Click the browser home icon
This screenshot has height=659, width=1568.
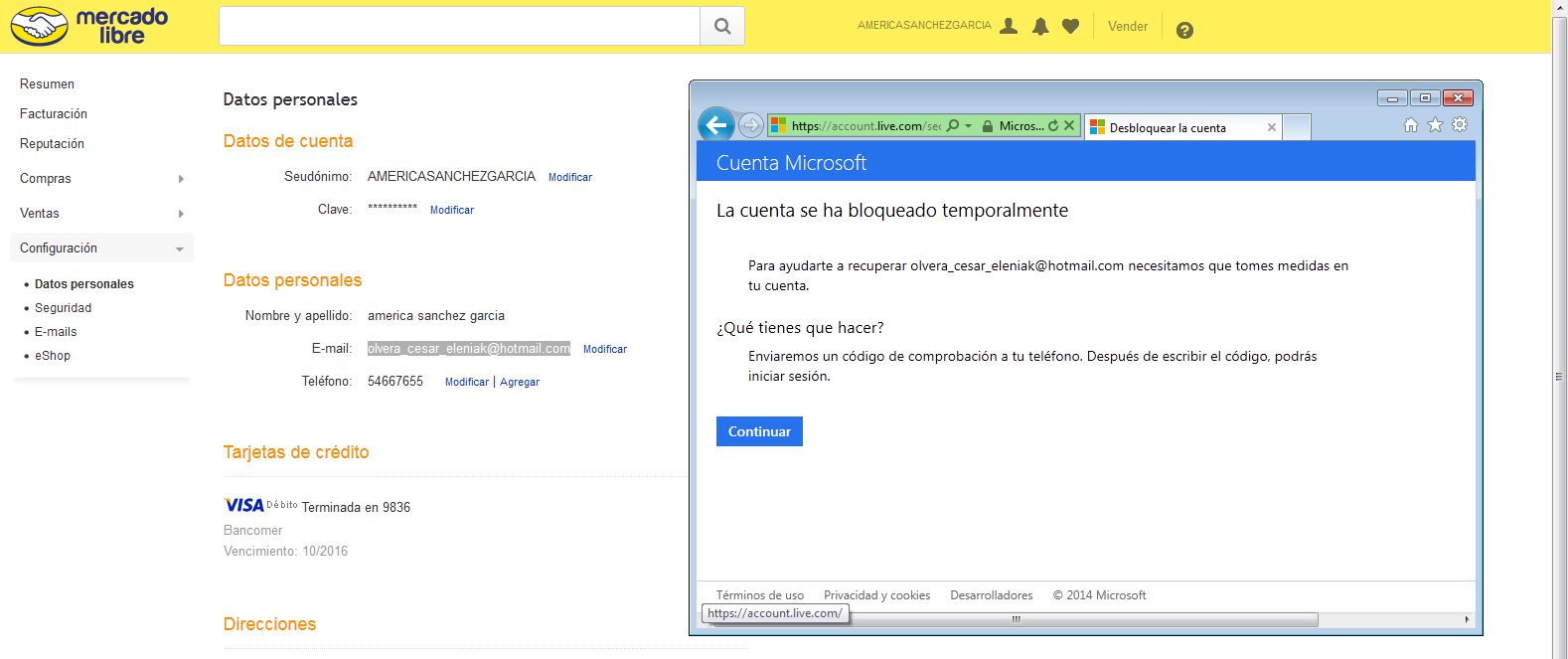pyautogui.click(x=1411, y=125)
